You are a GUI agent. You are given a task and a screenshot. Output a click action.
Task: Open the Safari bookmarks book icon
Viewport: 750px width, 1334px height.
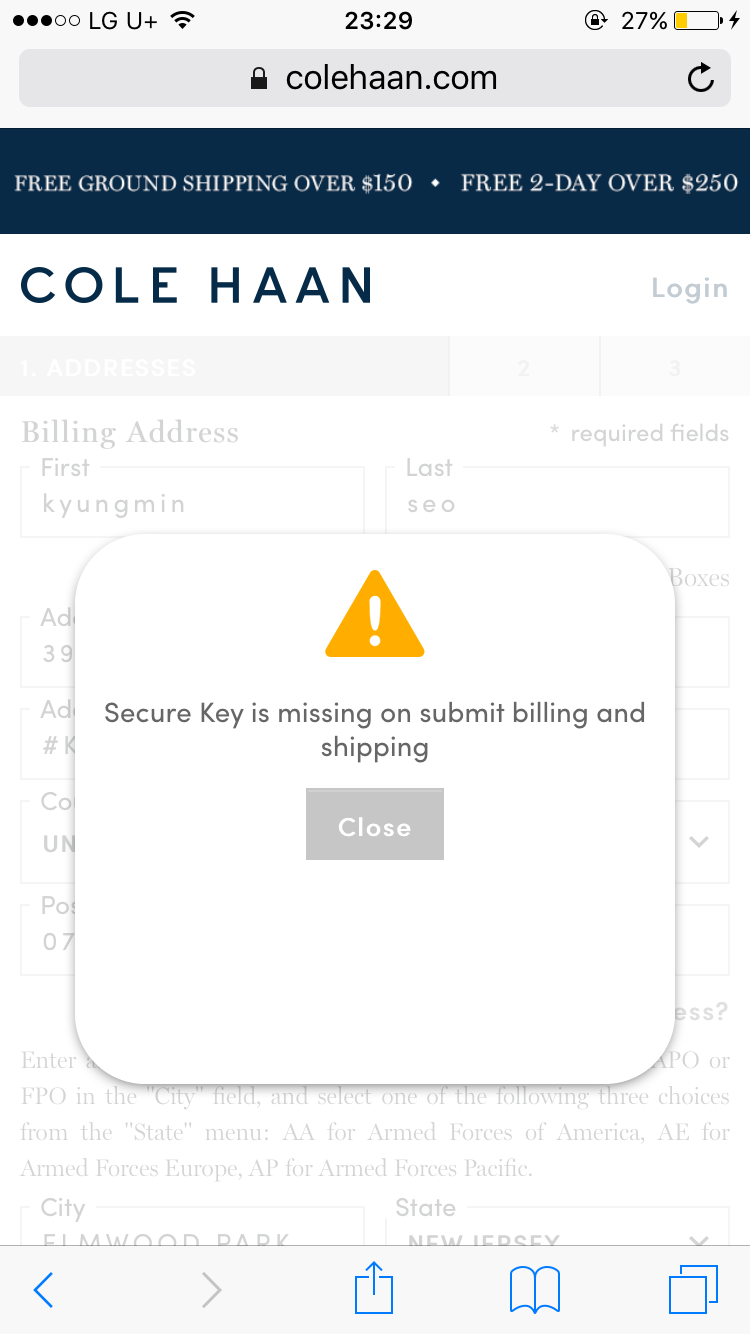(534, 1290)
